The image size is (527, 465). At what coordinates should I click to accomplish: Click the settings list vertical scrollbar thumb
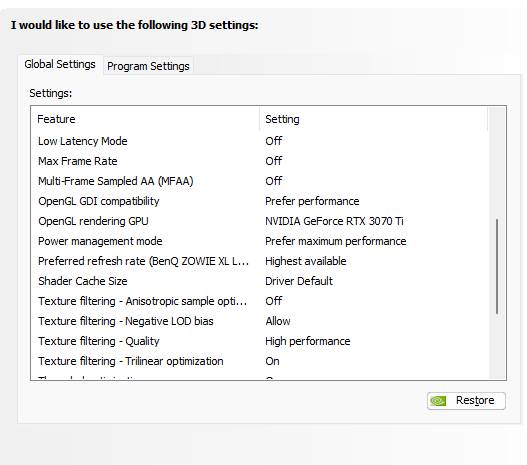497,267
